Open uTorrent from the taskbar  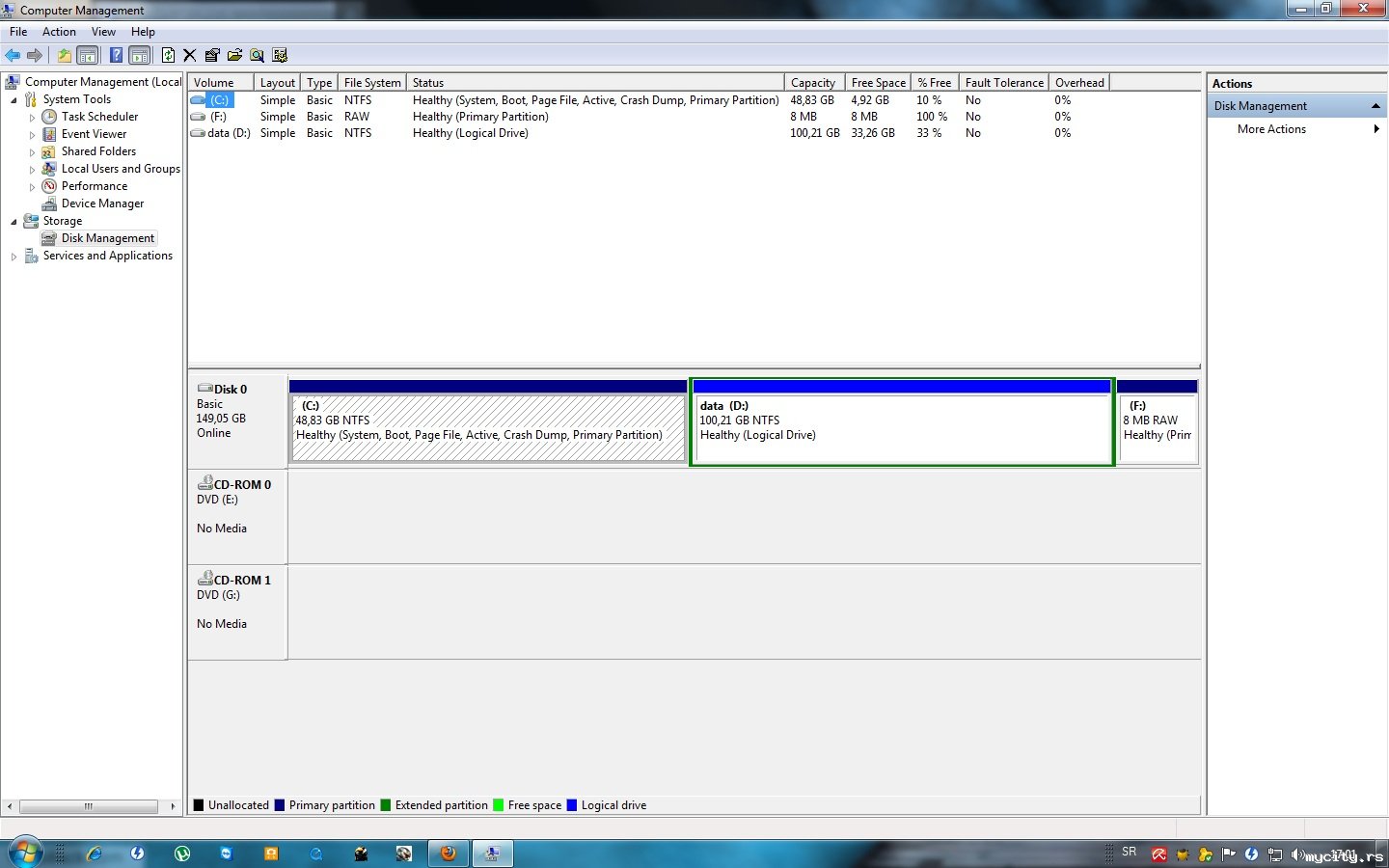(x=182, y=854)
